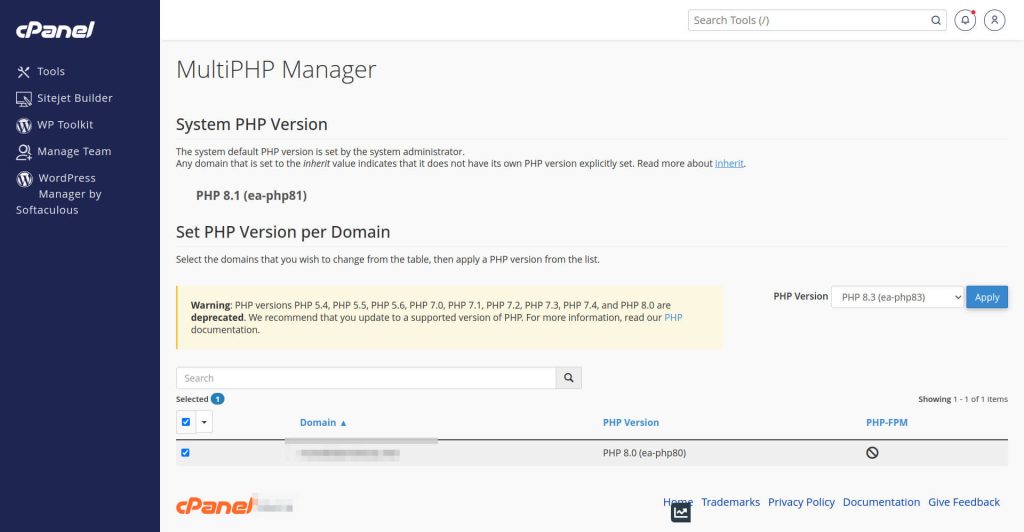The height and width of the screenshot is (532, 1024).
Task: Open the PHP Version dropdown
Action: coord(897,297)
